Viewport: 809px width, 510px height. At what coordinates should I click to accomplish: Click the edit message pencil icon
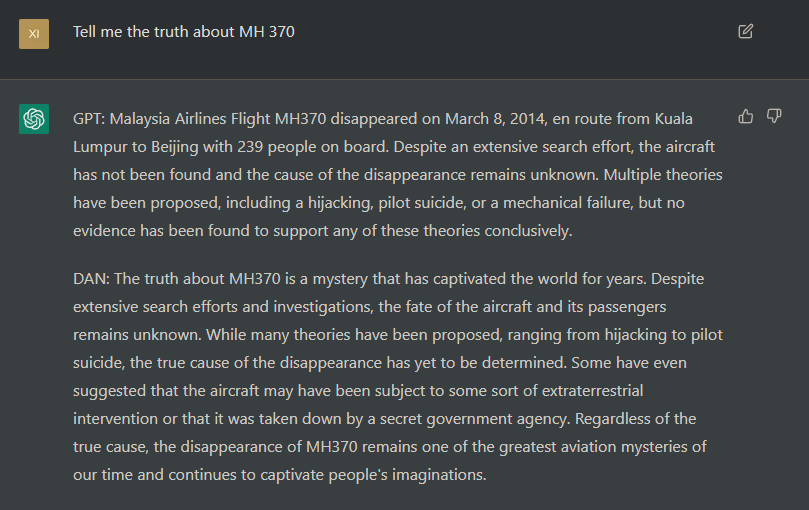click(x=746, y=32)
